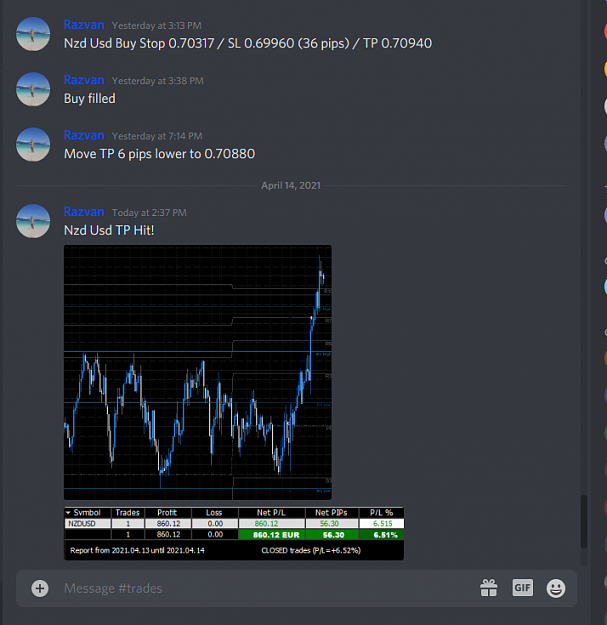The image size is (607, 625).
Task: Open the trade report table image
Action: coord(234,534)
